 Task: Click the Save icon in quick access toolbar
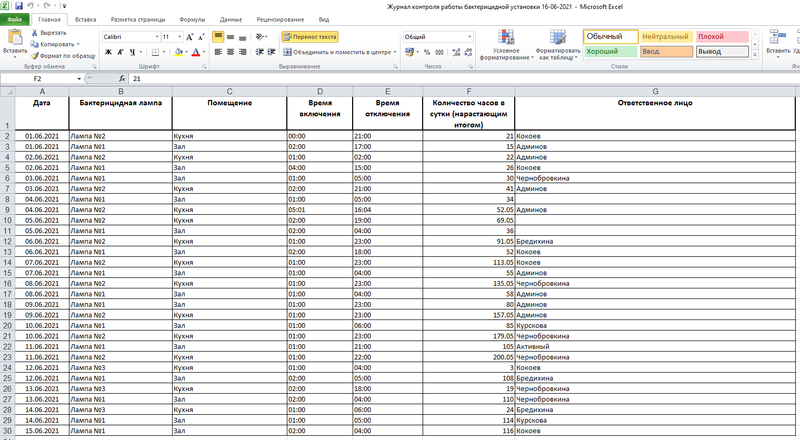pyautogui.click(x=19, y=6)
